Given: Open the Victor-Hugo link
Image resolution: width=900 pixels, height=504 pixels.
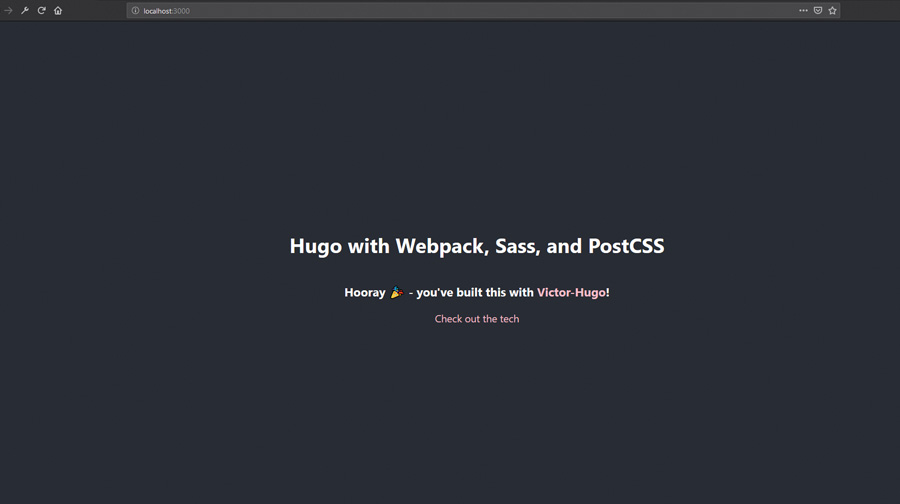Looking at the screenshot, I should [x=571, y=292].
